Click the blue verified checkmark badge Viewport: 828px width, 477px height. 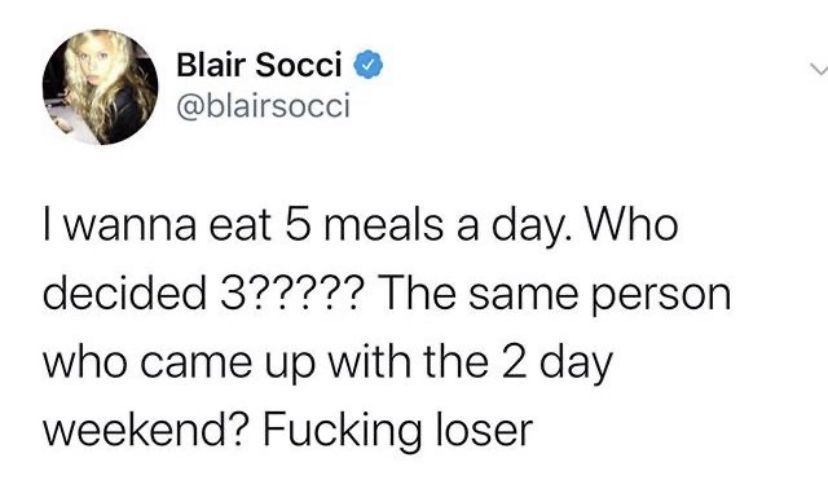(371, 66)
